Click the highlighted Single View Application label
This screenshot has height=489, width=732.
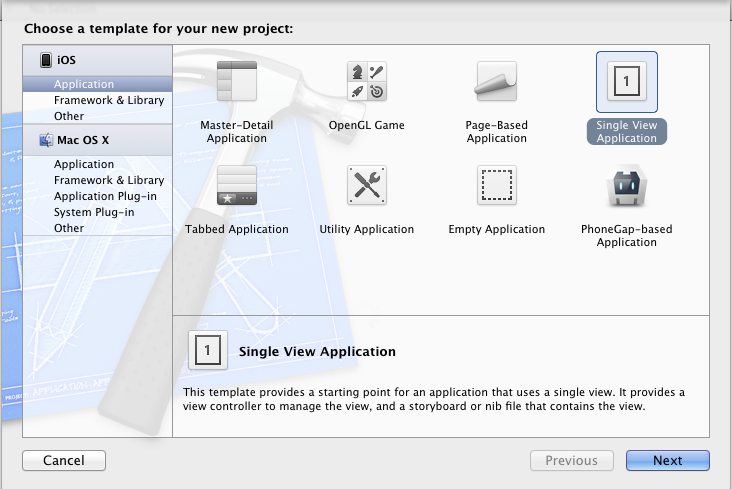[x=626, y=132]
